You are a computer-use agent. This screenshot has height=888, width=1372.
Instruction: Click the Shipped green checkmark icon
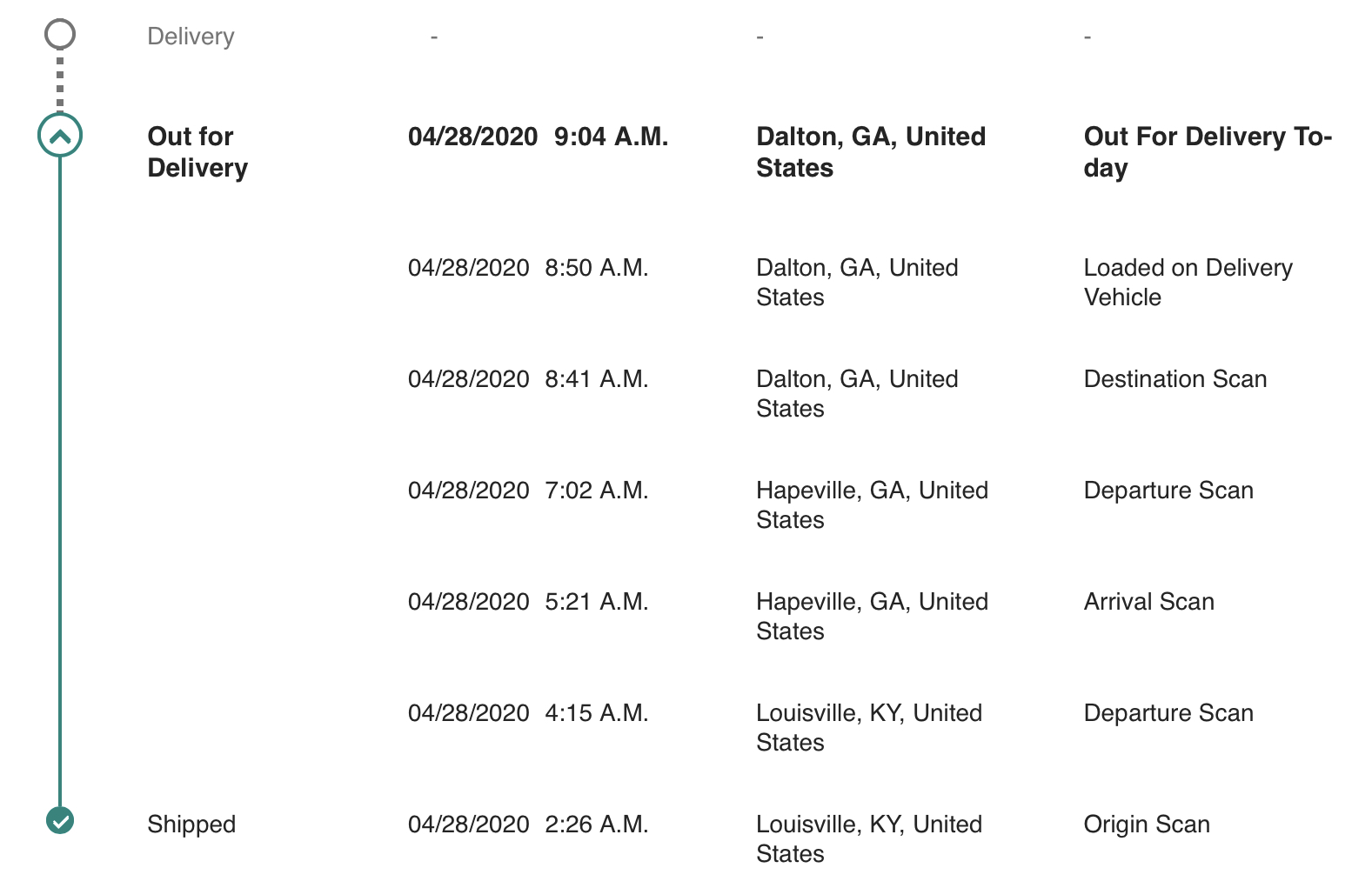60,820
